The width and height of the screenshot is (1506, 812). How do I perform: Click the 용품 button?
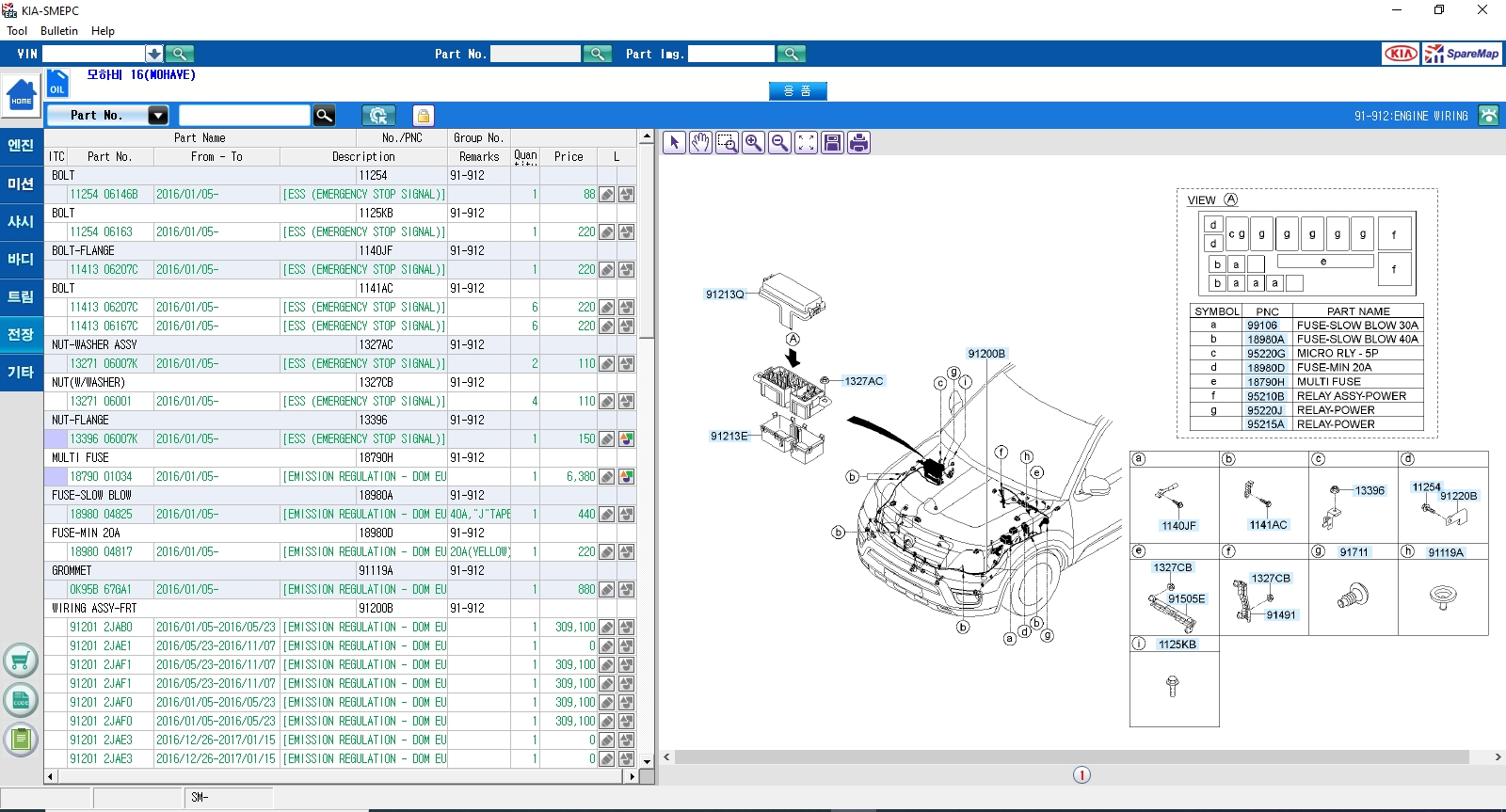[x=797, y=91]
